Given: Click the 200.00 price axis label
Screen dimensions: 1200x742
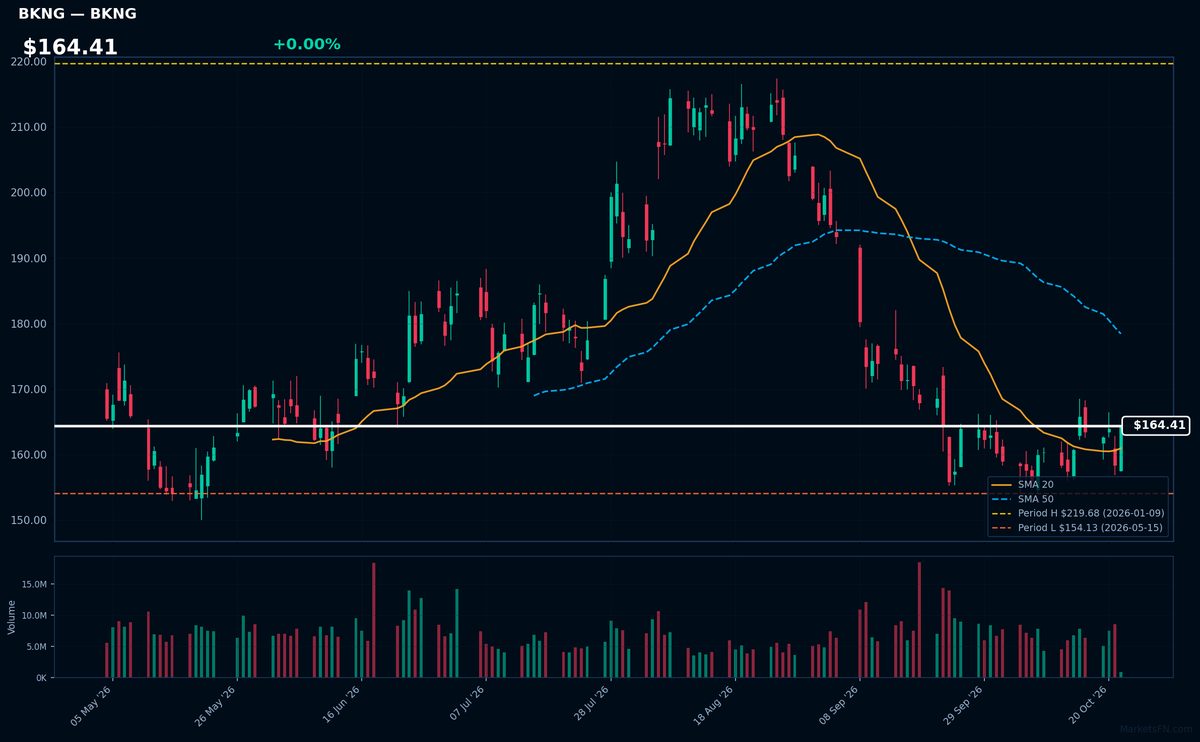Looking at the screenshot, I should tap(30, 193).
